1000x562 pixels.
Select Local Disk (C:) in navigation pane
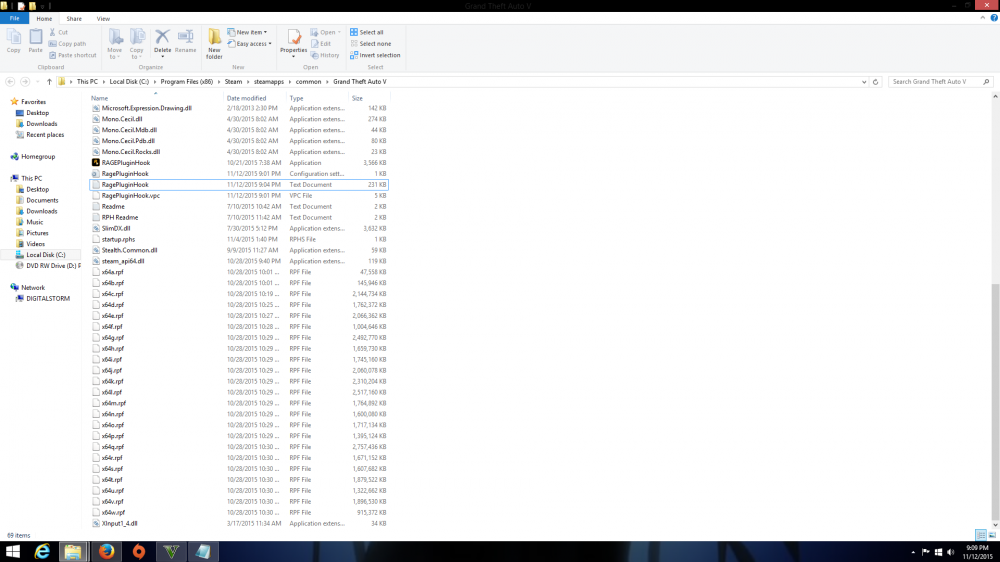click(x=45, y=255)
